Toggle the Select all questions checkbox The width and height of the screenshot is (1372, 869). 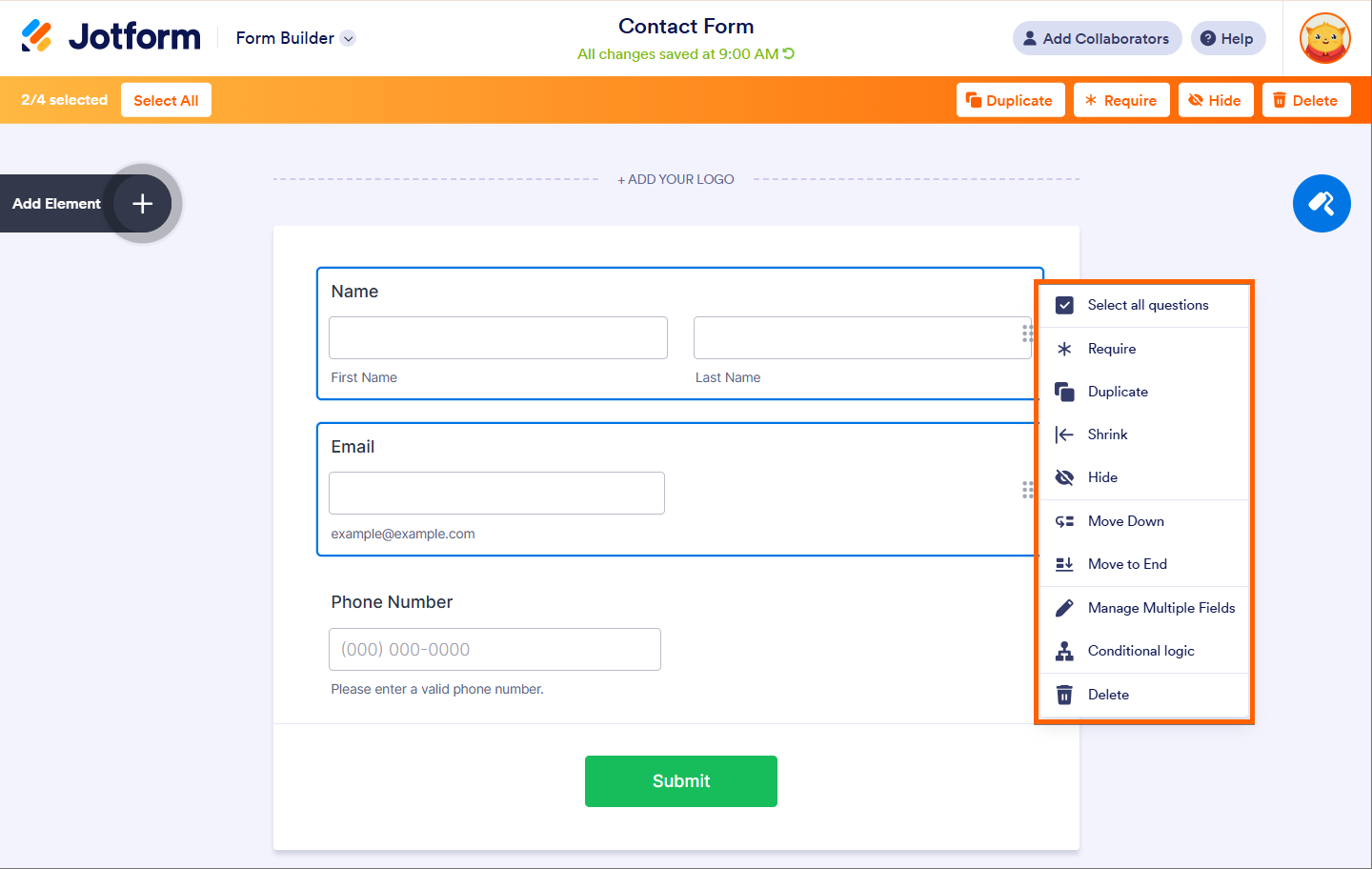click(x=1065, y=305)
